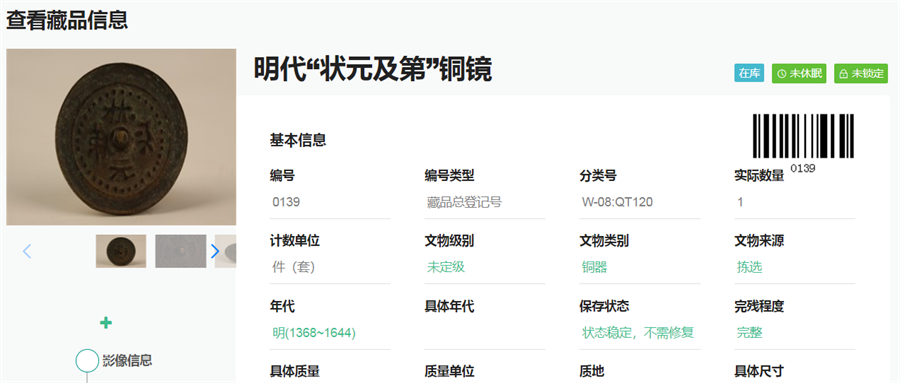Click the green plus icon
This screenshot has width=900, height=383.
pos(106,323)
